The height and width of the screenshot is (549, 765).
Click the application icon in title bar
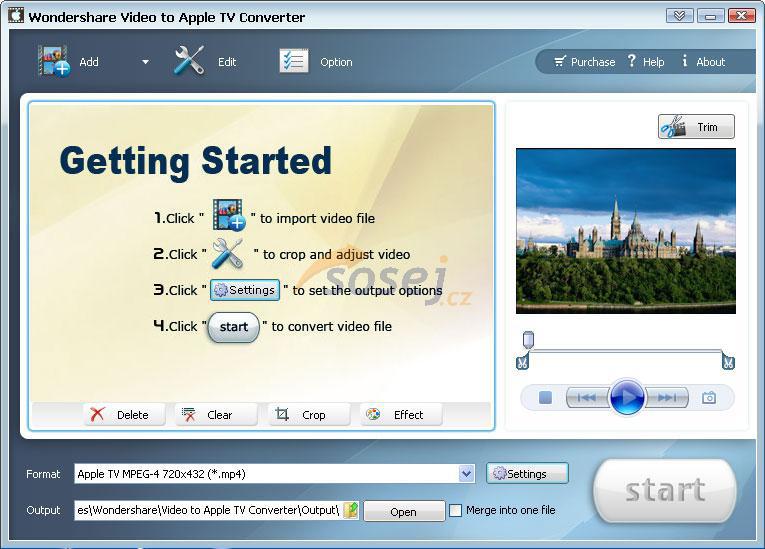click(x=15, y=15)
